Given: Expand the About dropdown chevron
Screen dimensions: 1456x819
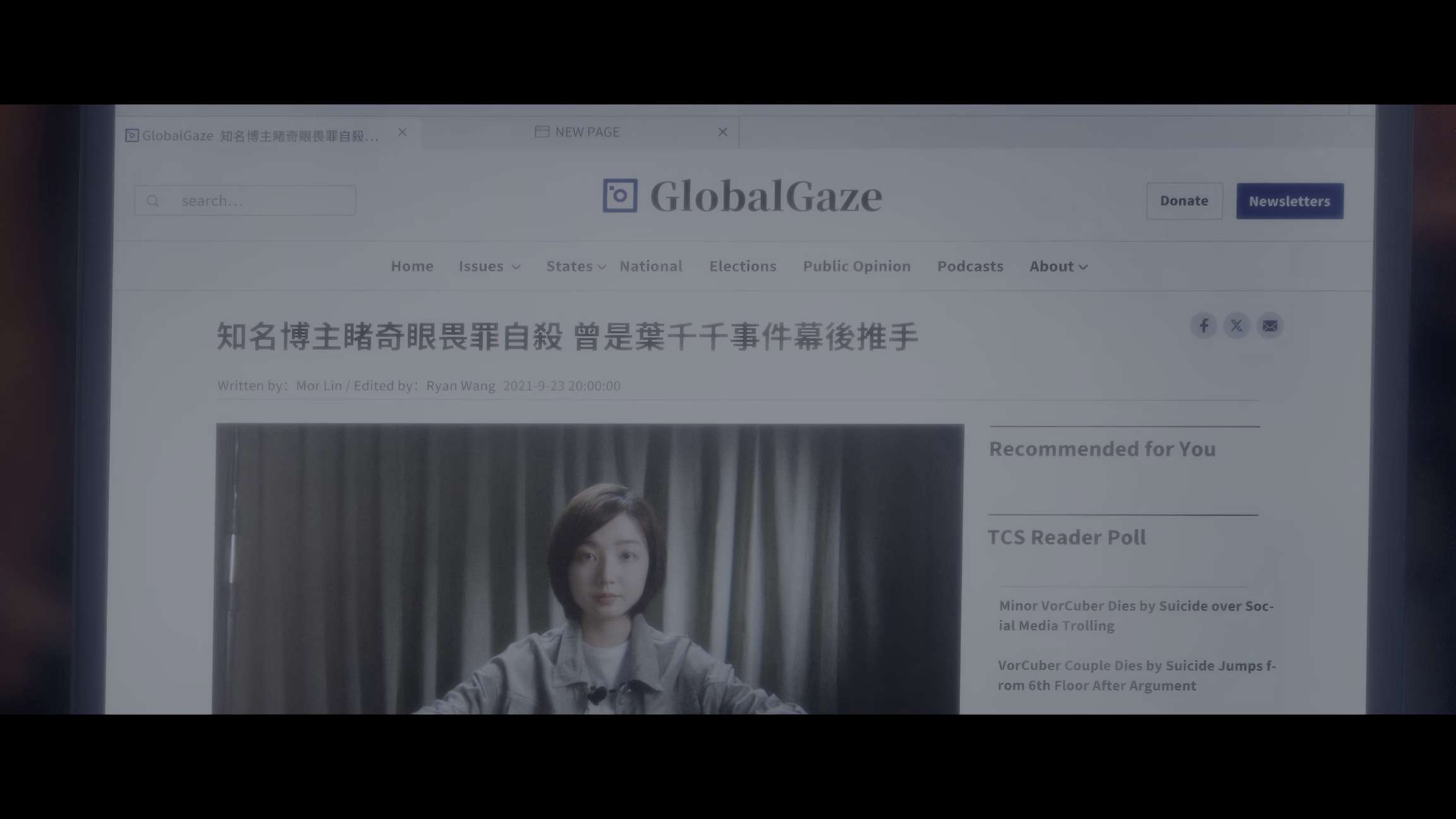Looking at the screenshot, I should (x=1083, y=267).
